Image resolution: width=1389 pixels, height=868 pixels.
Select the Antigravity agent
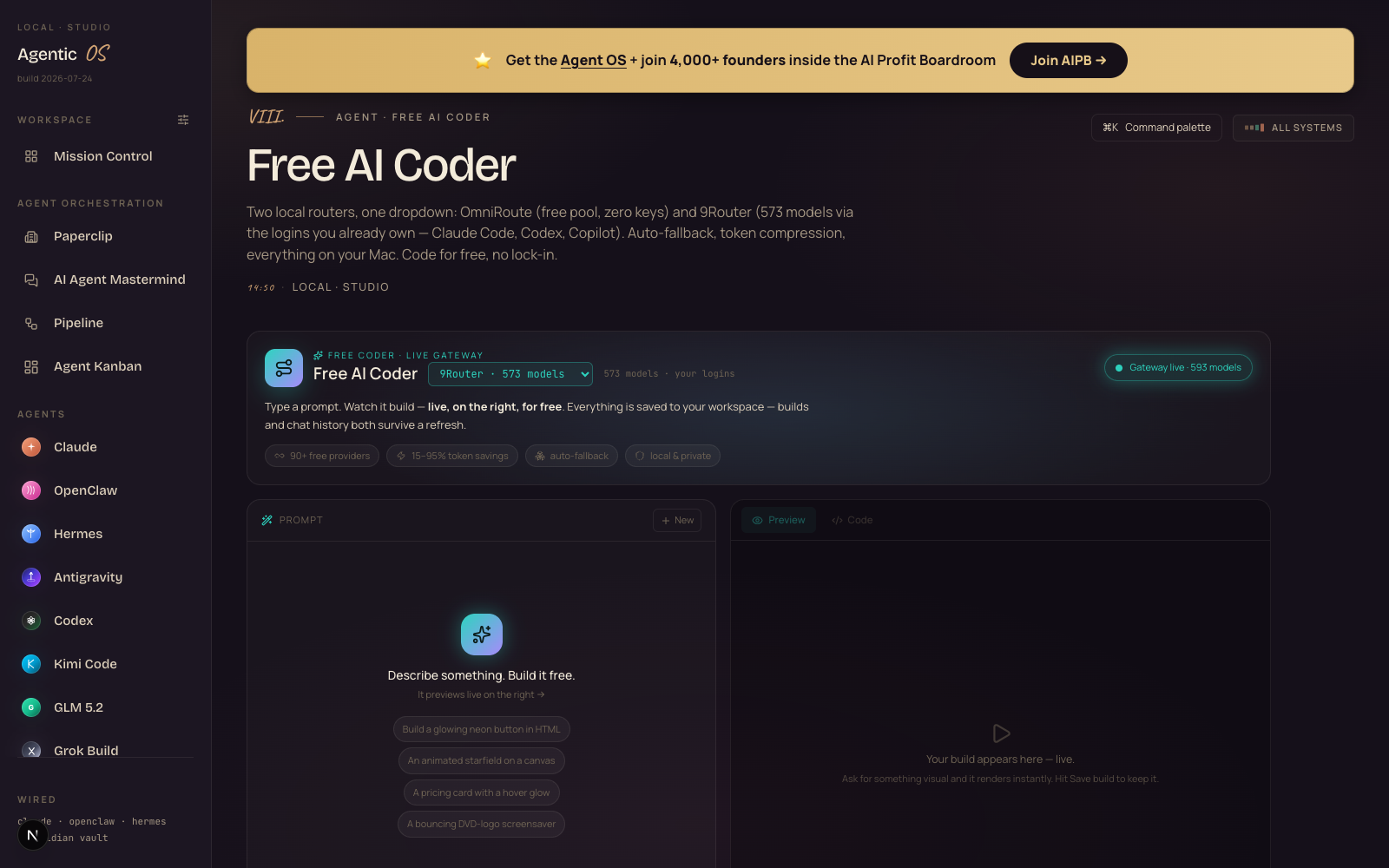[x=106, y=577]
